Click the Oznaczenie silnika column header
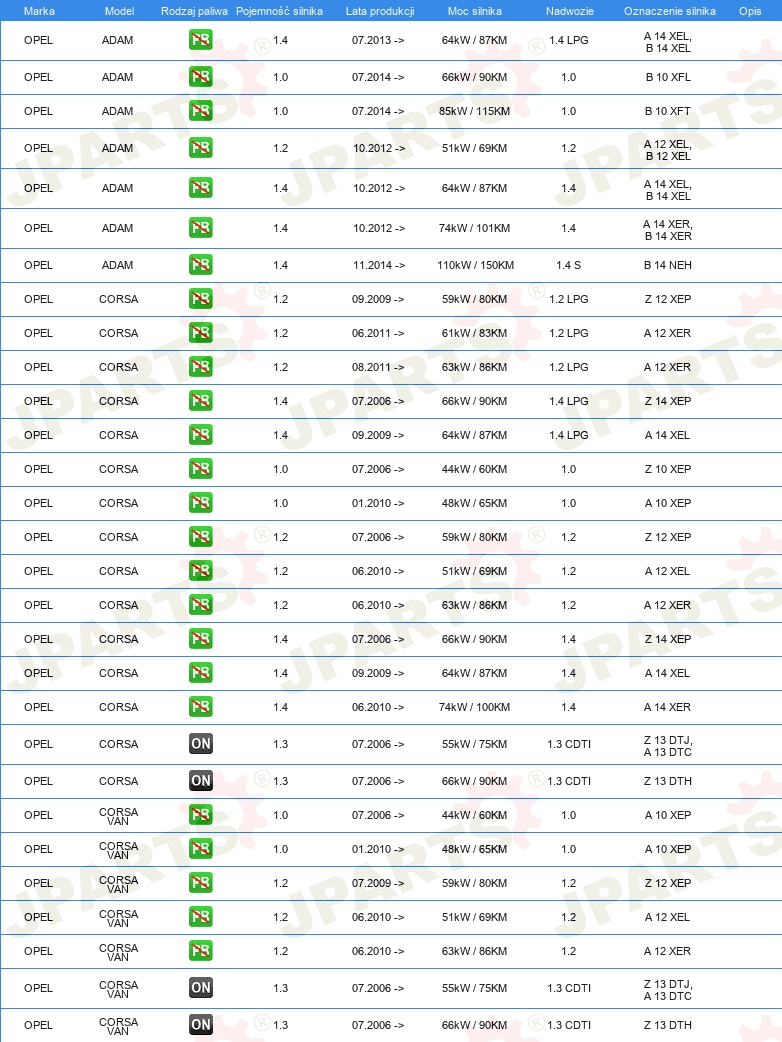 tap(670, 11)
